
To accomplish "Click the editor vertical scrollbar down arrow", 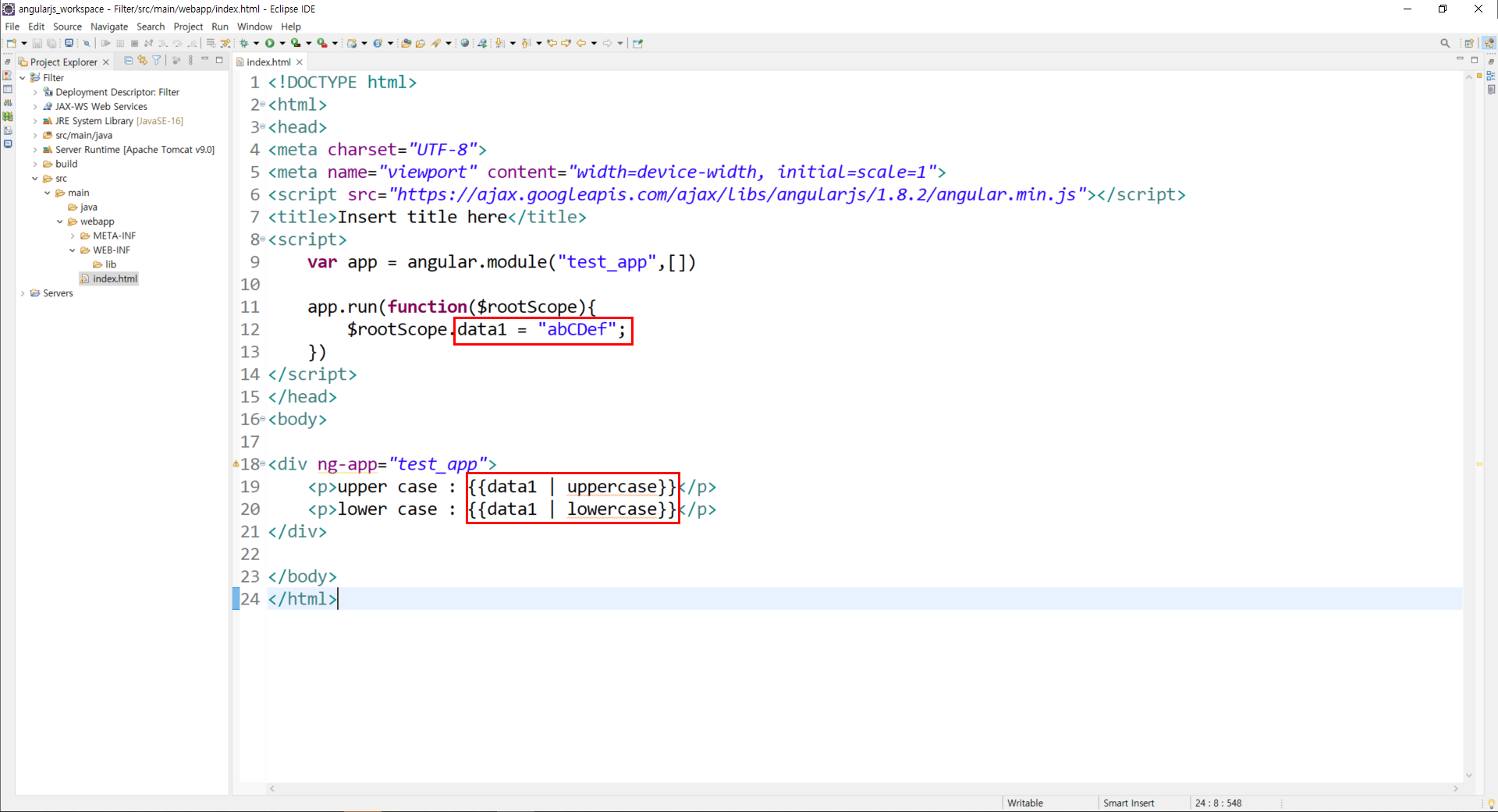I will click(x=1469, y=775).
